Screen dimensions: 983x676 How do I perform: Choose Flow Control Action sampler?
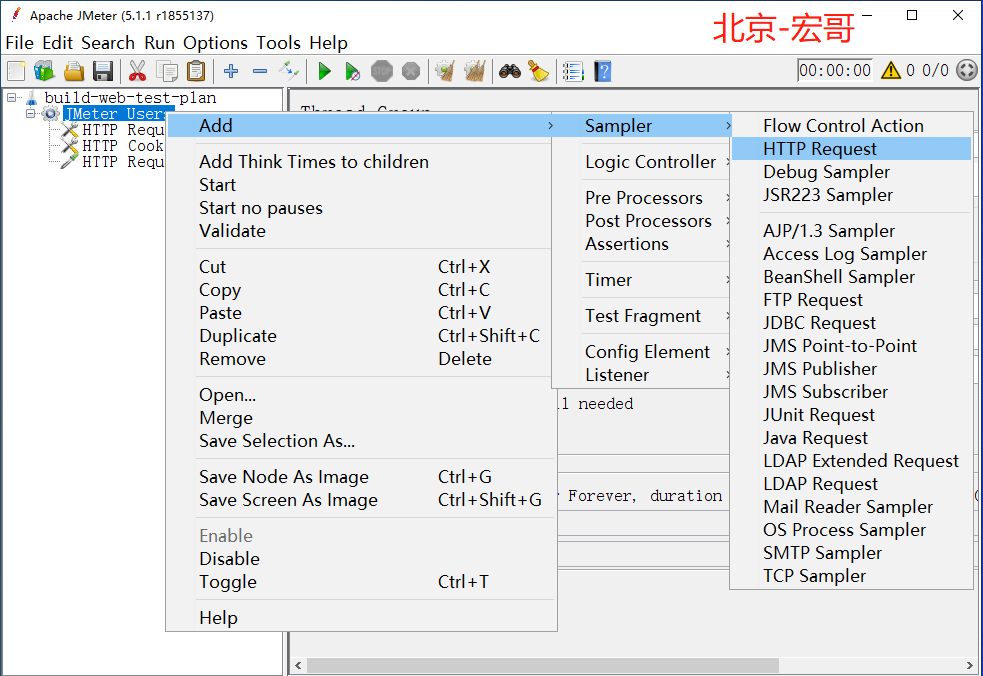pos(851,126)
